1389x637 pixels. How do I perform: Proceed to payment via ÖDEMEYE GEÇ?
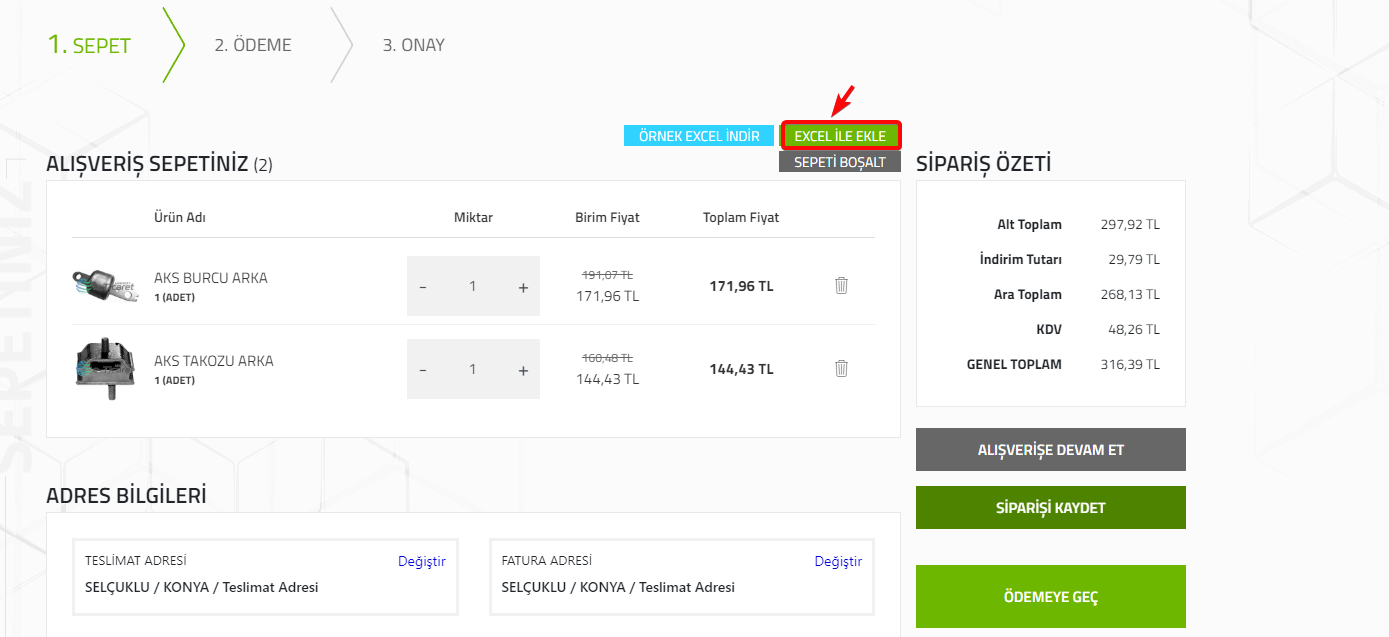coord(1051,597)
